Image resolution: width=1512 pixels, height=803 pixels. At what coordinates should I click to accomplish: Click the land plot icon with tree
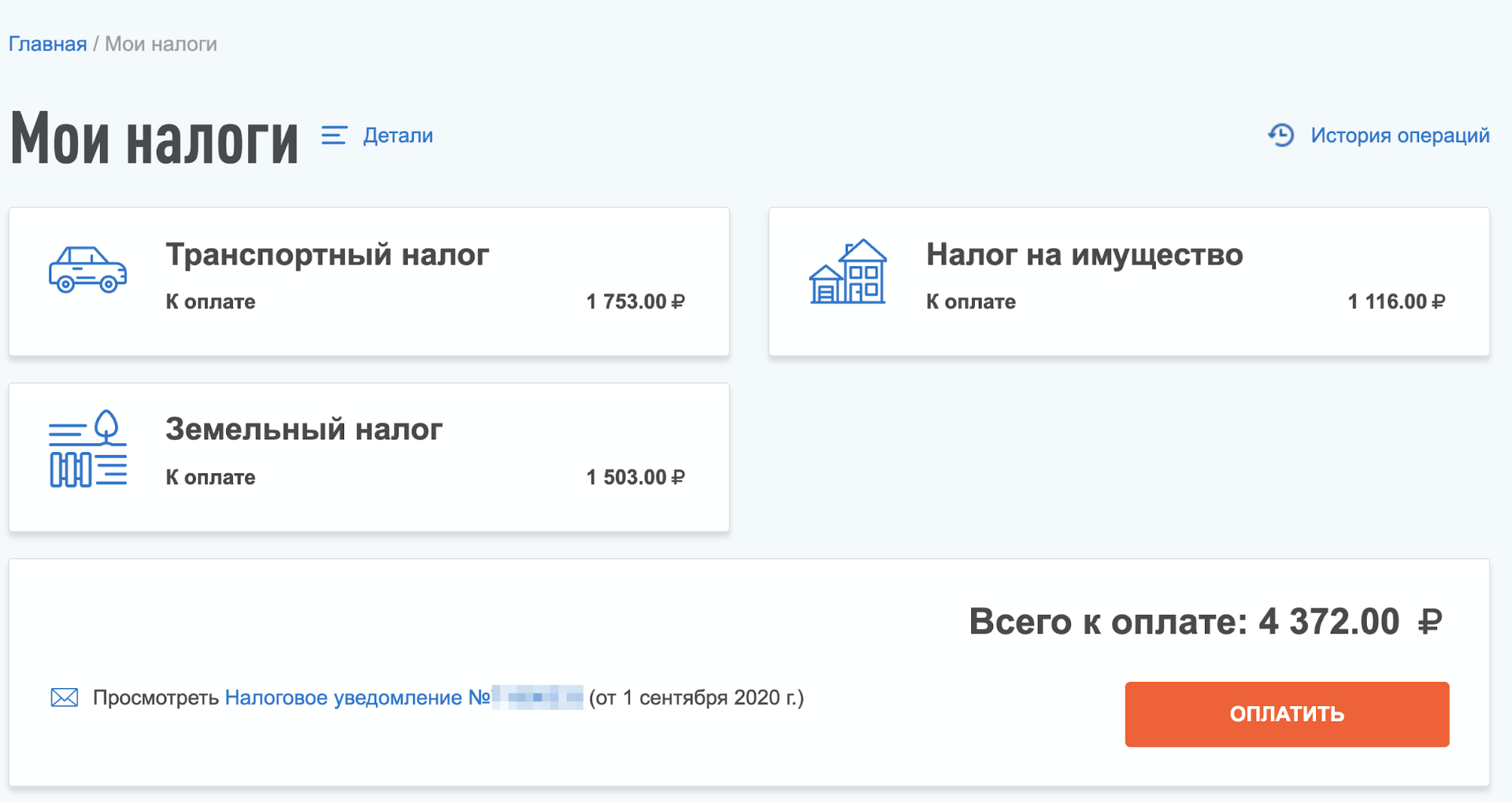click(x=88, y=448)
